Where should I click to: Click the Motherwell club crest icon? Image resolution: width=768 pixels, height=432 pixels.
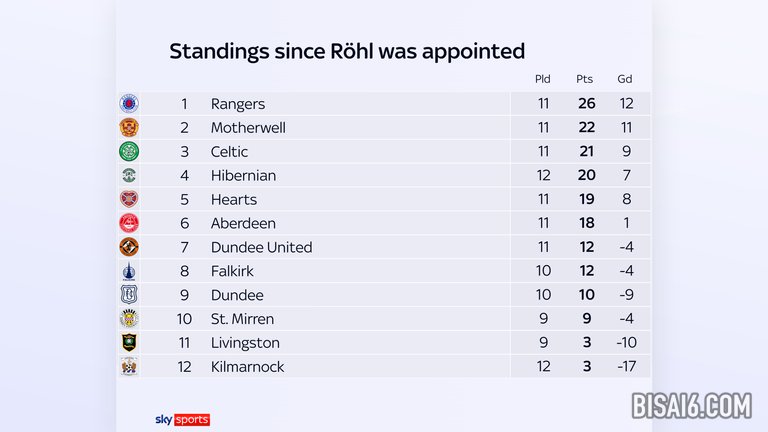(x=129, y=128)
